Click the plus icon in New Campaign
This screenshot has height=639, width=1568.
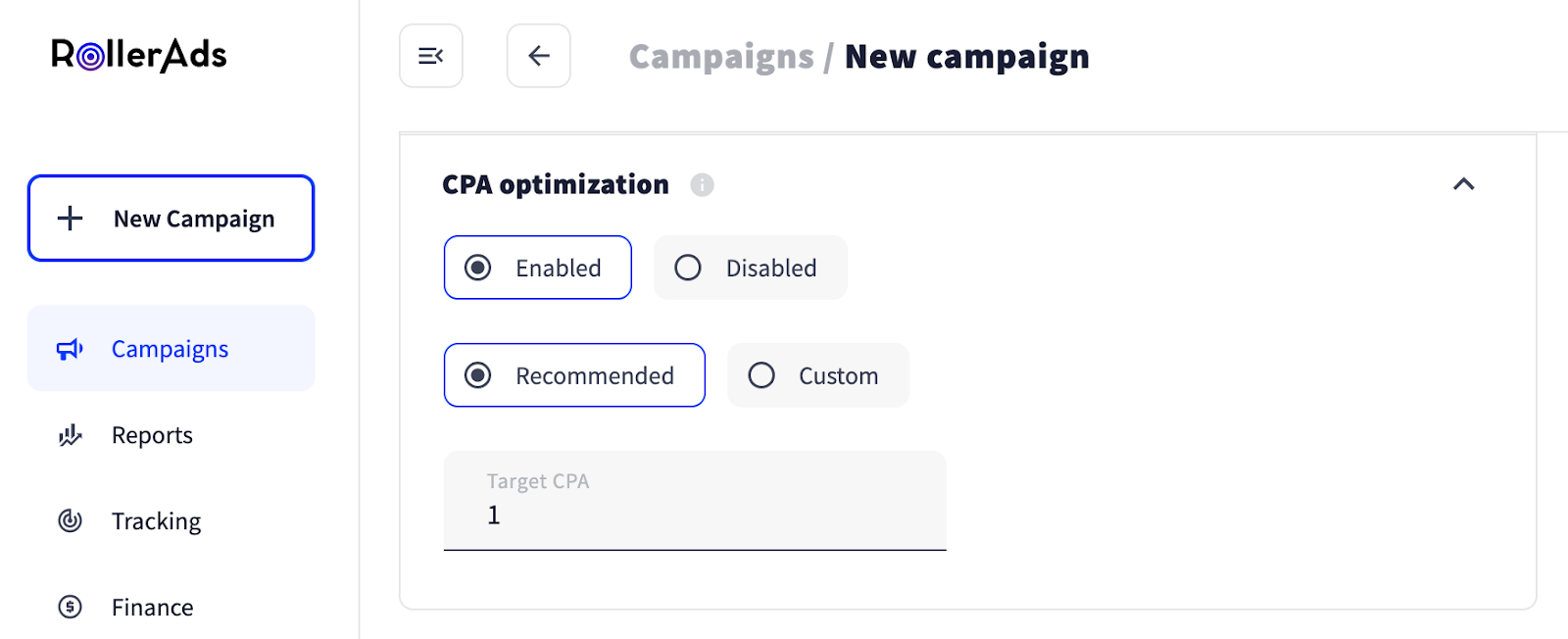point(70,219)
